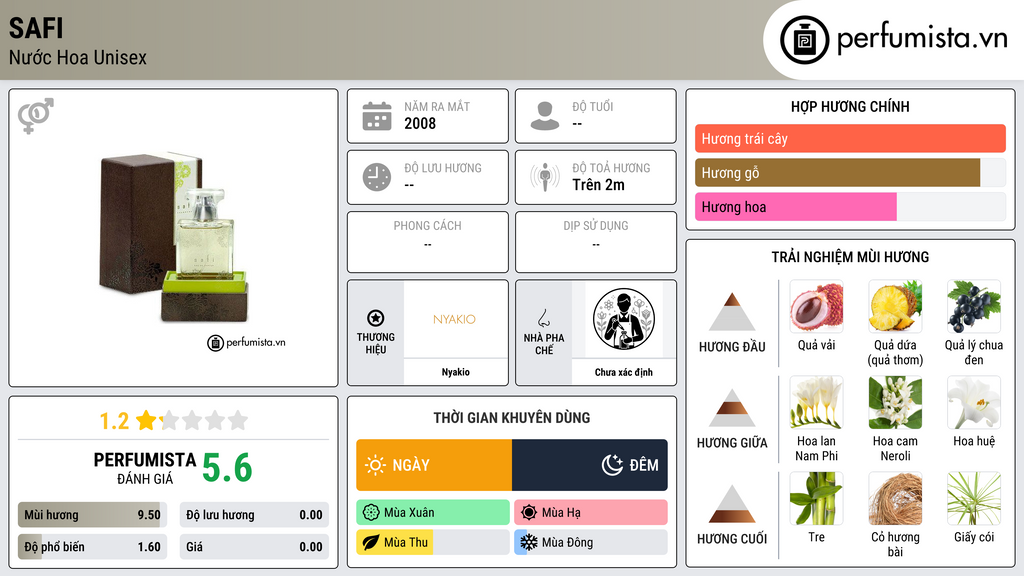The image size is (1024, 576).
Task: Click the 2008 launch year value
Action: click(x=420, y=123)
